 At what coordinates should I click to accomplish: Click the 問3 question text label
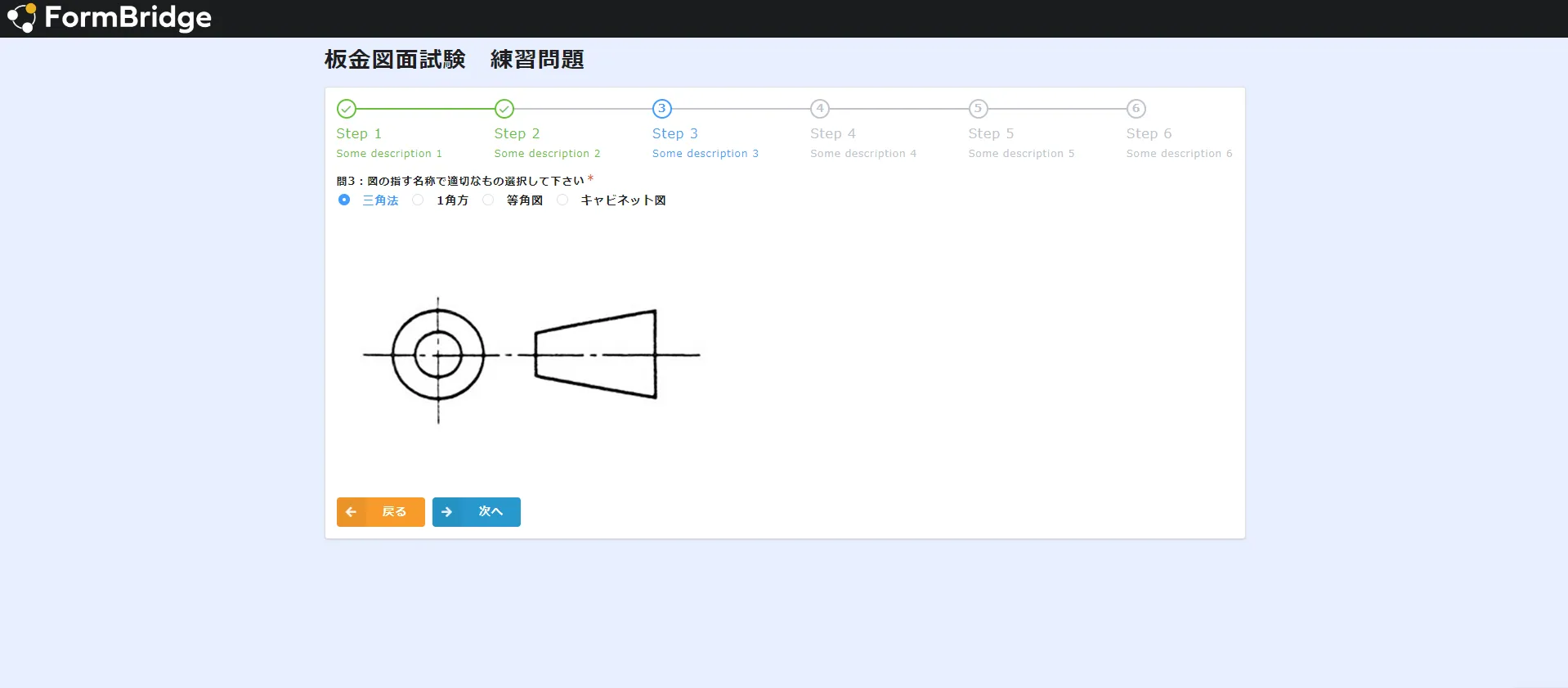point(460,181)
